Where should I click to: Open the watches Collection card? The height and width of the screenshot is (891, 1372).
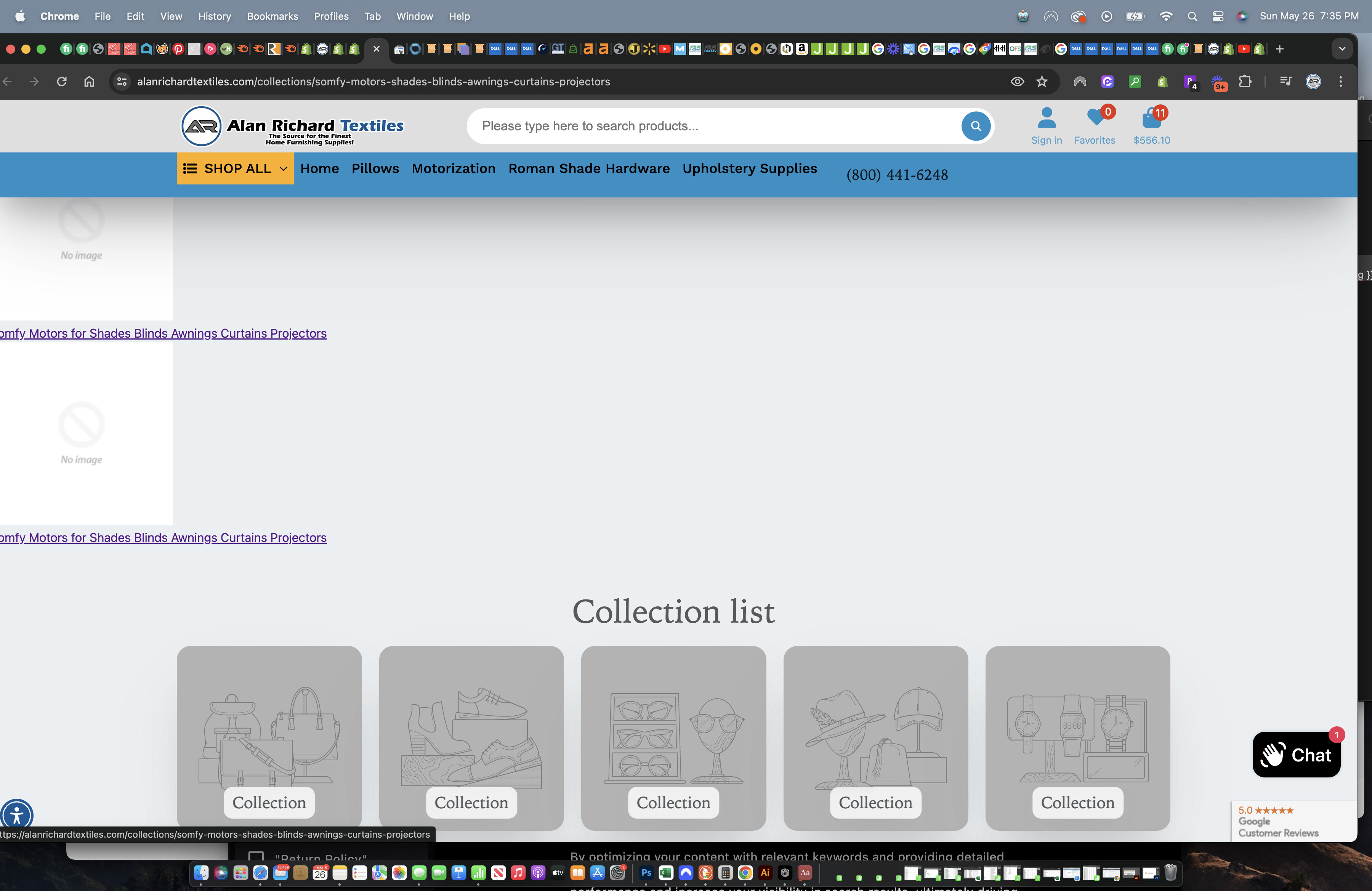[1077, 738]
